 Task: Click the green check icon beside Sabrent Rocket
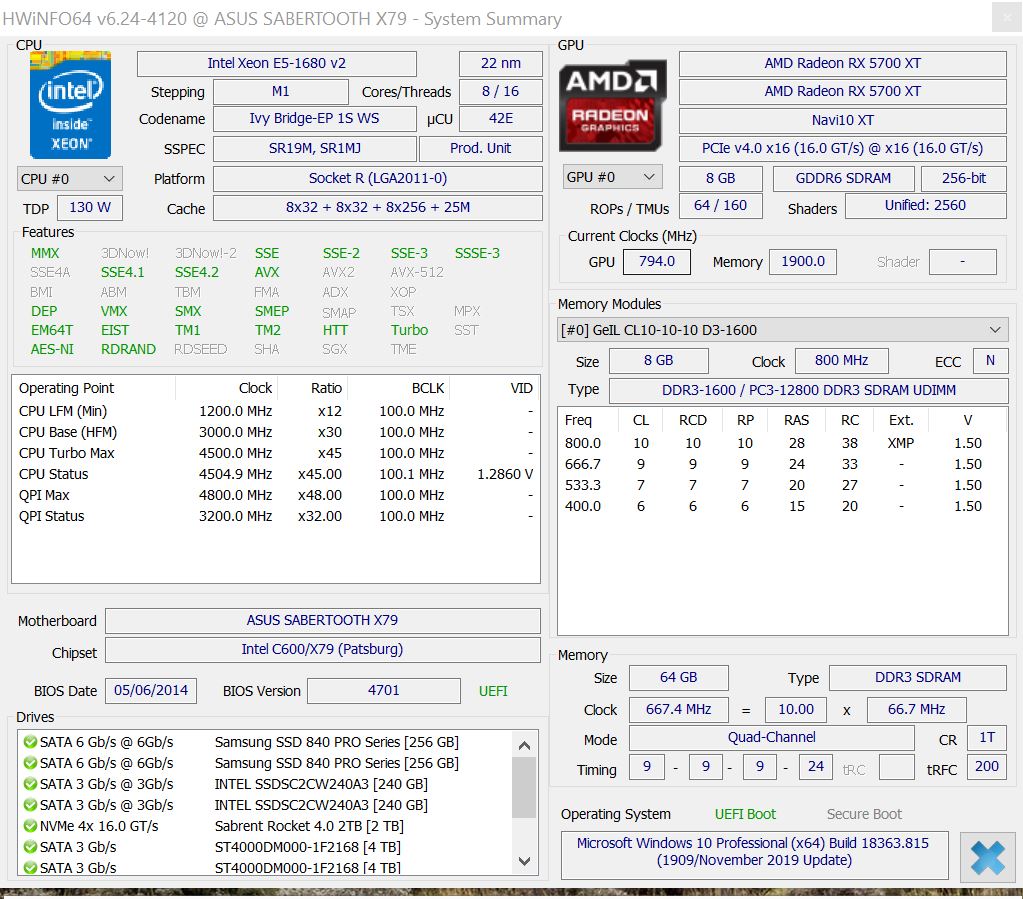point(30,826)
